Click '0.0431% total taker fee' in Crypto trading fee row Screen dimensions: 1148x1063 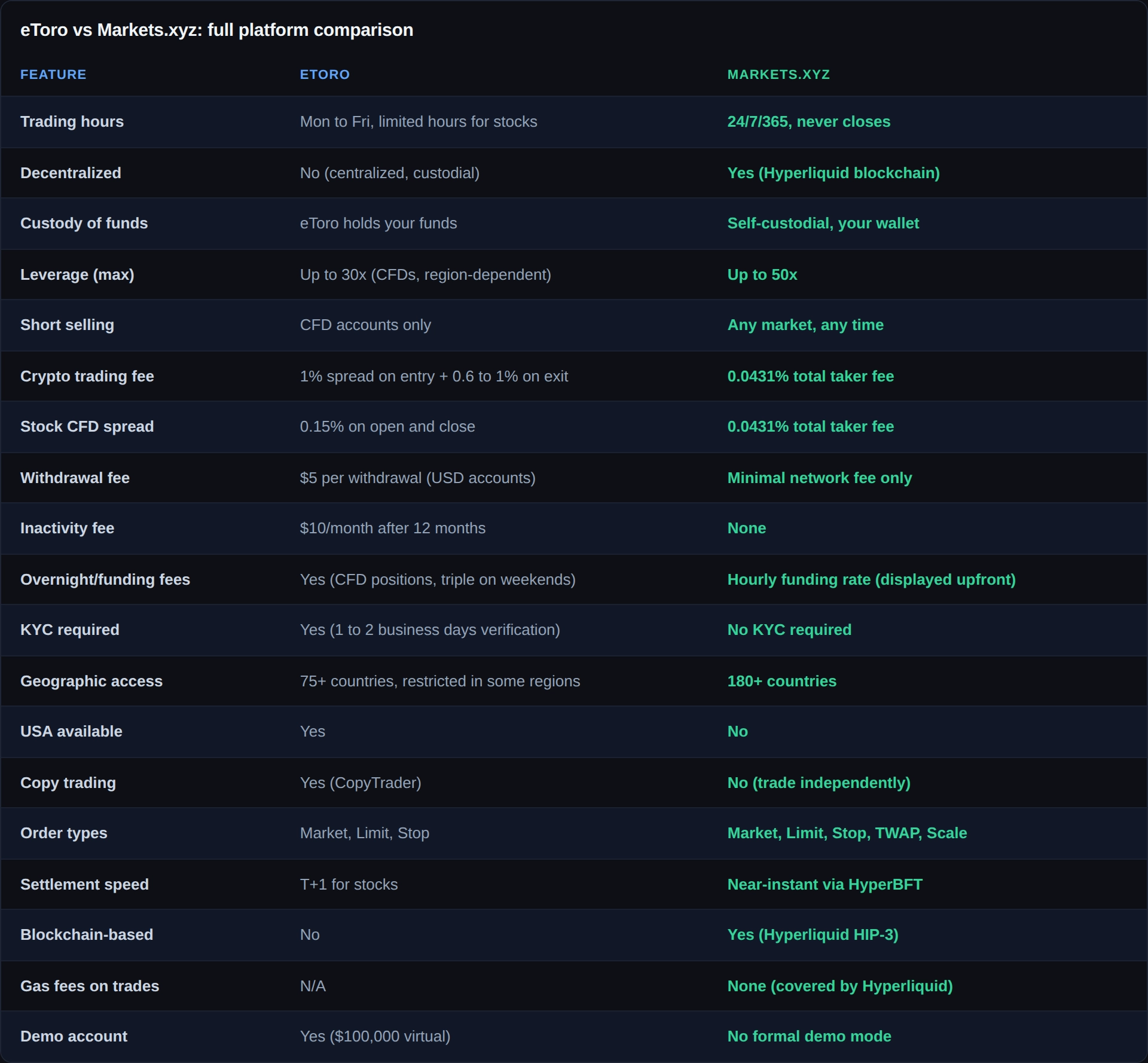[810, 376]
